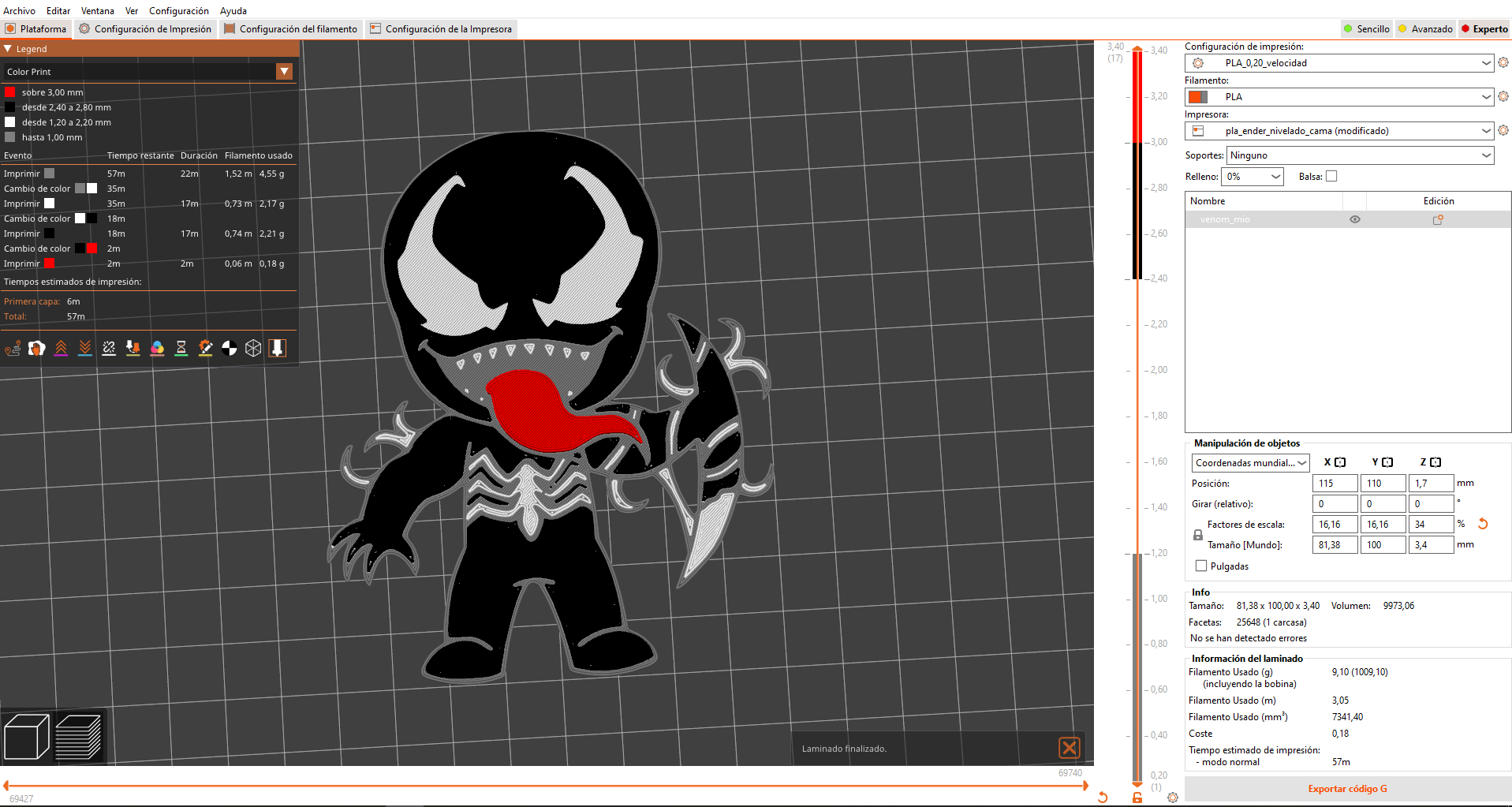Toggle retractions visibility icon
The height and width of the screenshot is (807, 1512).
pyautogui.click(x=61, y=348)
